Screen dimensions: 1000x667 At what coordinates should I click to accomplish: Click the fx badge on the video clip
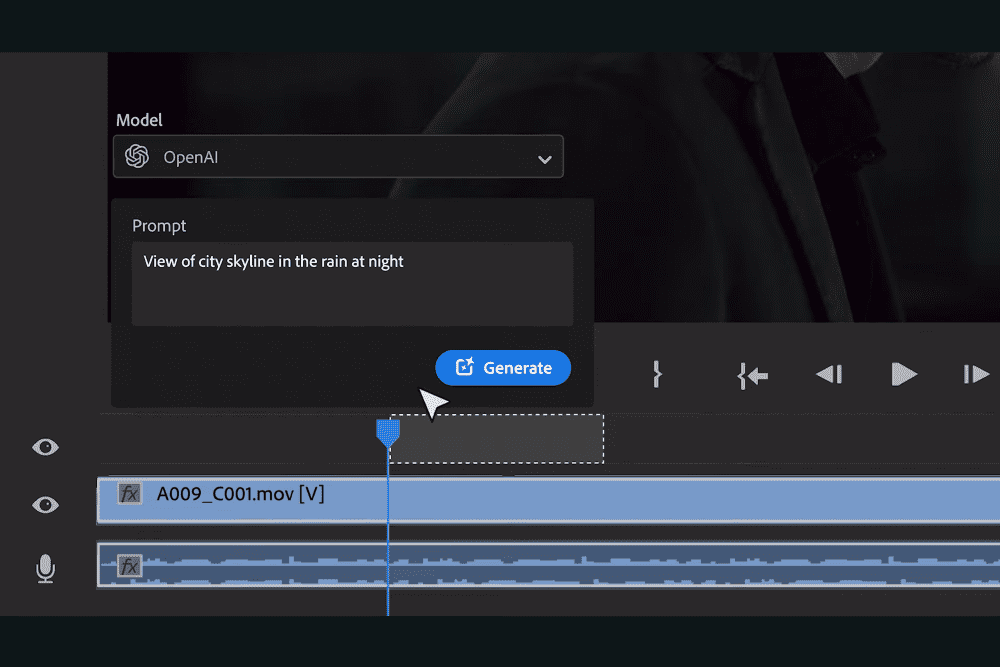click(x=129, y=494)
